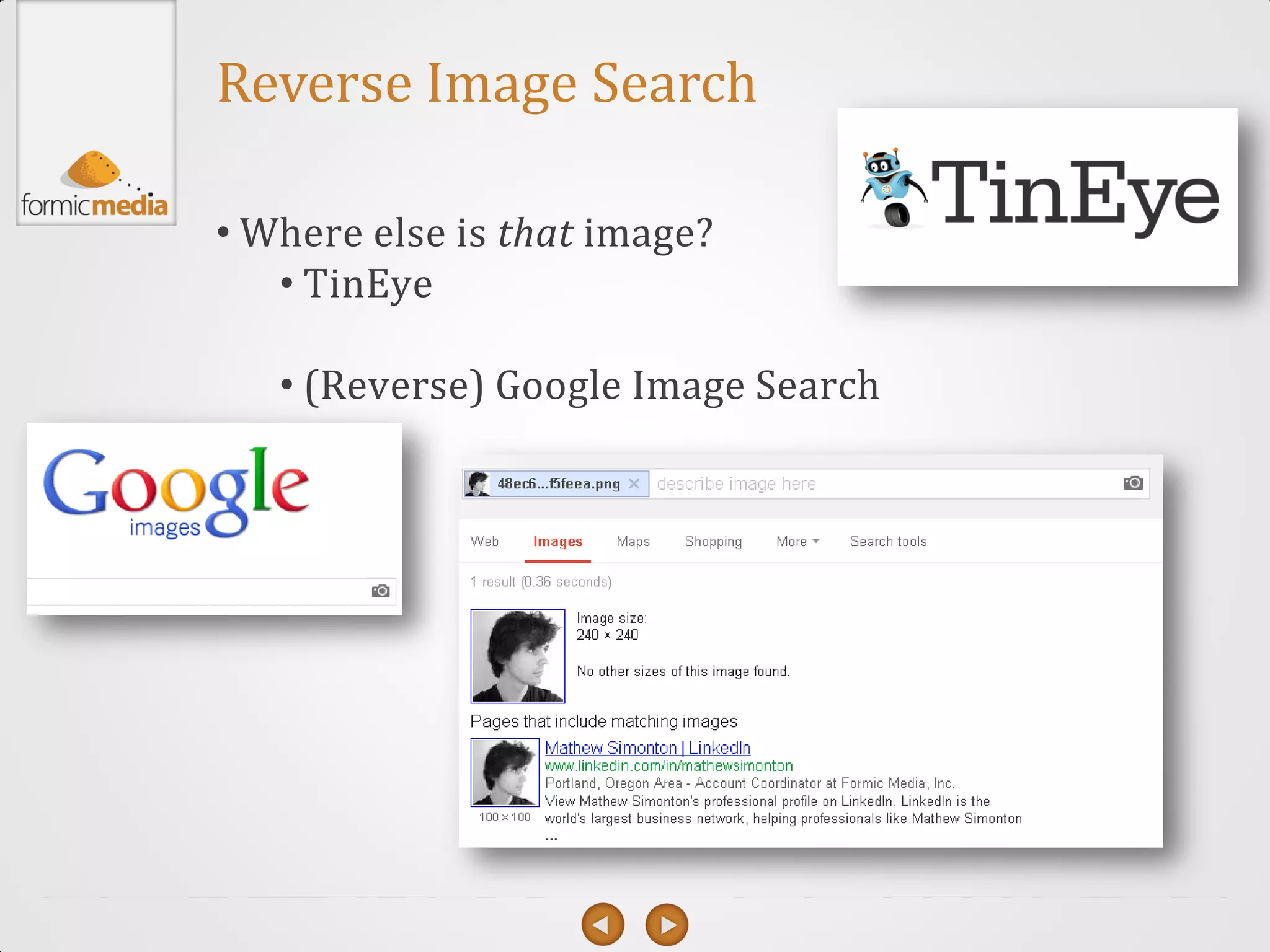This screenshot has width=1270, height=952.
Task: Click the camera icon in results search bar
Action: pyautogui.click(x=1133, y=483)
